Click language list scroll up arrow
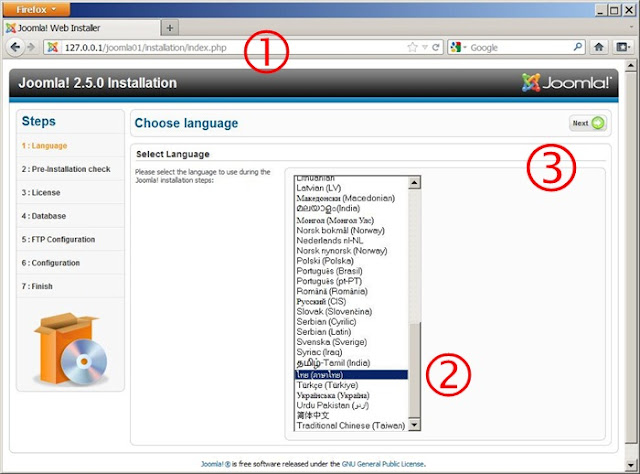Viewport: 640px width, 474px height. (414, 182)
